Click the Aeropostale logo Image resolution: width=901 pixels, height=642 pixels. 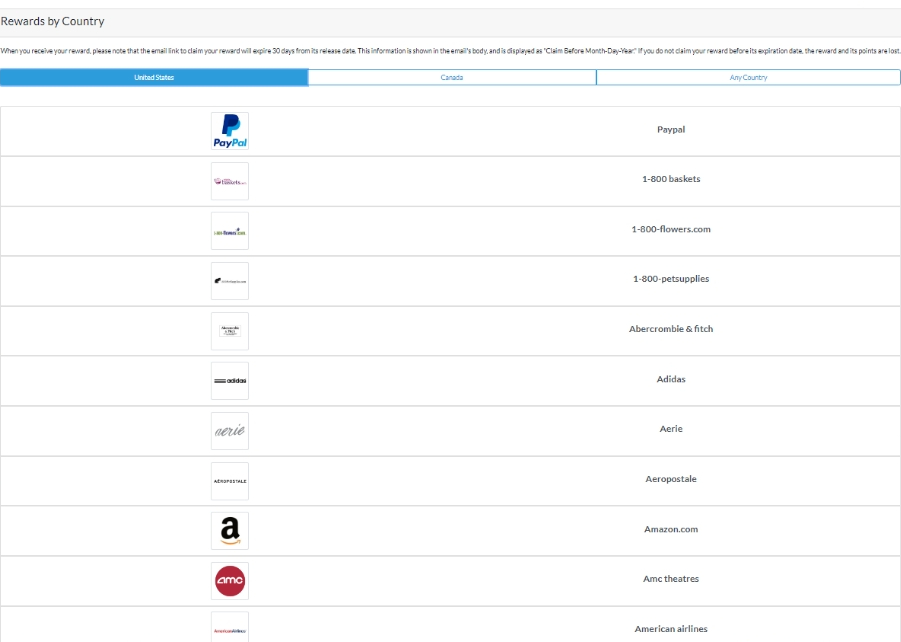230,481
